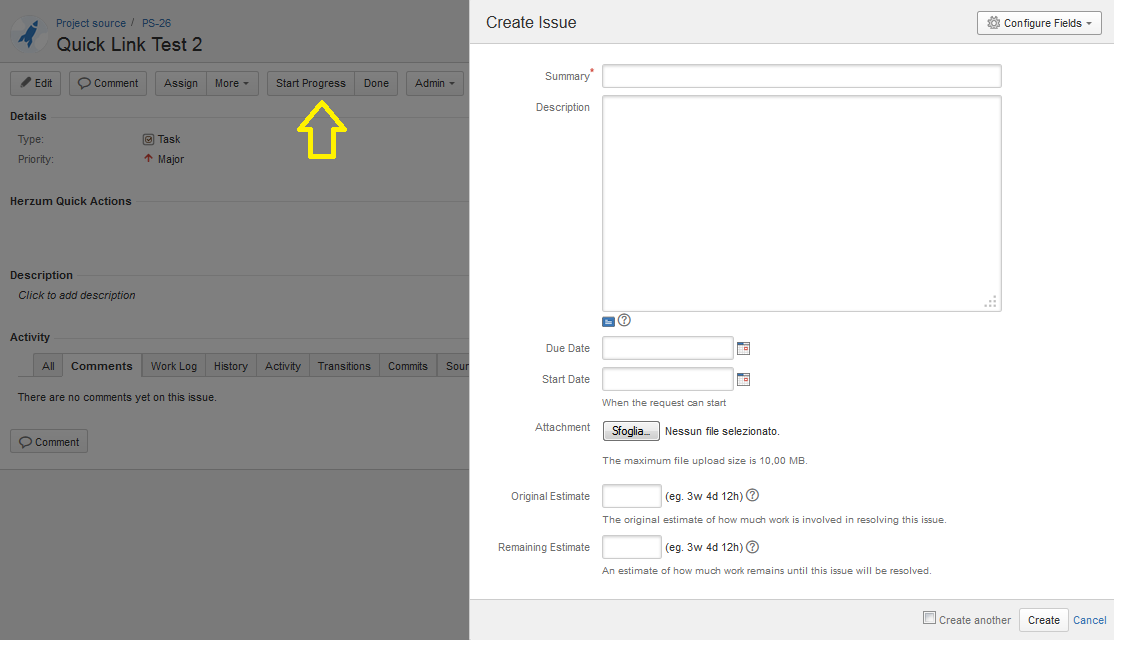Open the Configure Fields dropdown
This screenshot has height=648, width=1123.
point(1038,23)
